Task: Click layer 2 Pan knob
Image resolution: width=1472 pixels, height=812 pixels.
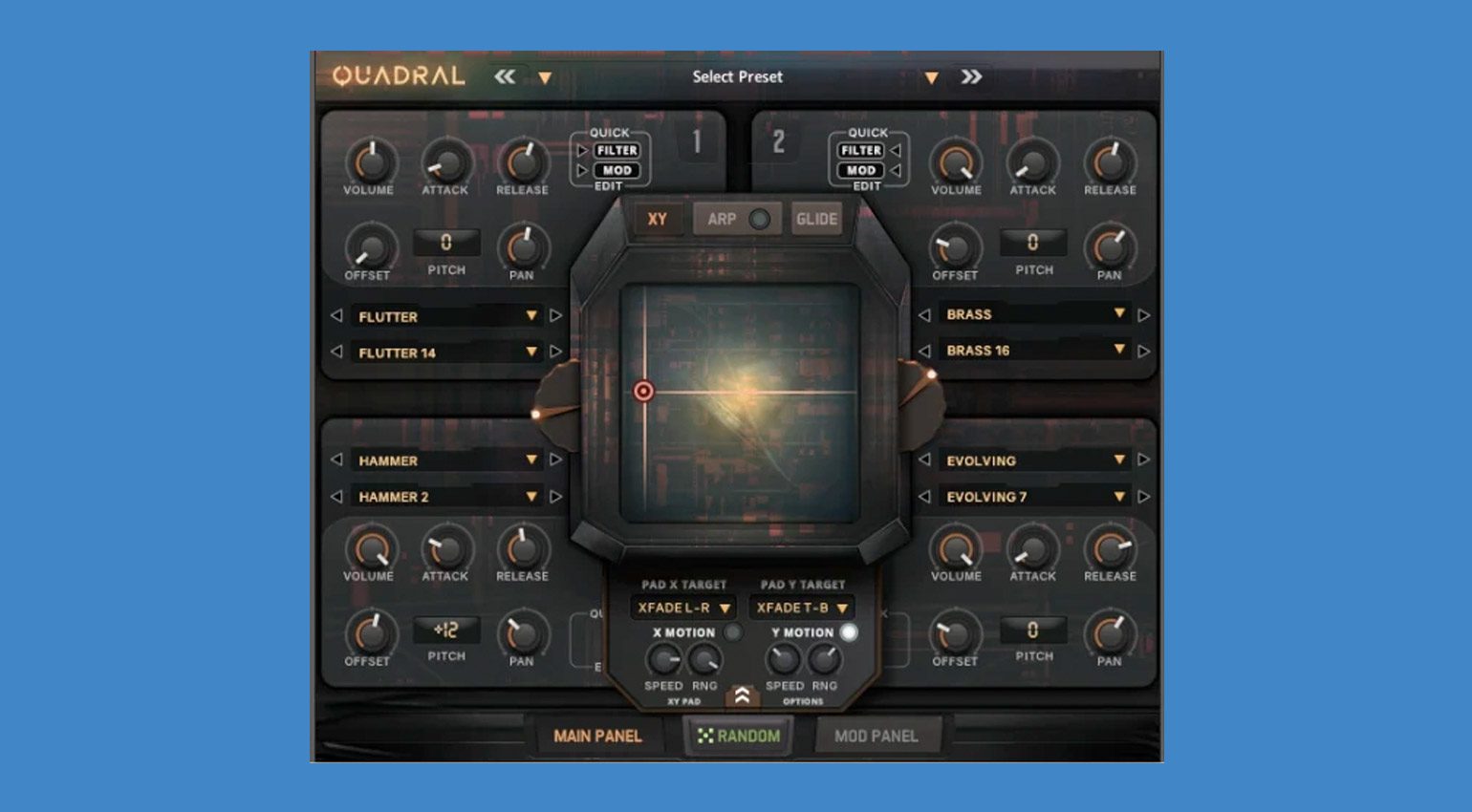Action: pyautogui.click(x=1110, y=247)
